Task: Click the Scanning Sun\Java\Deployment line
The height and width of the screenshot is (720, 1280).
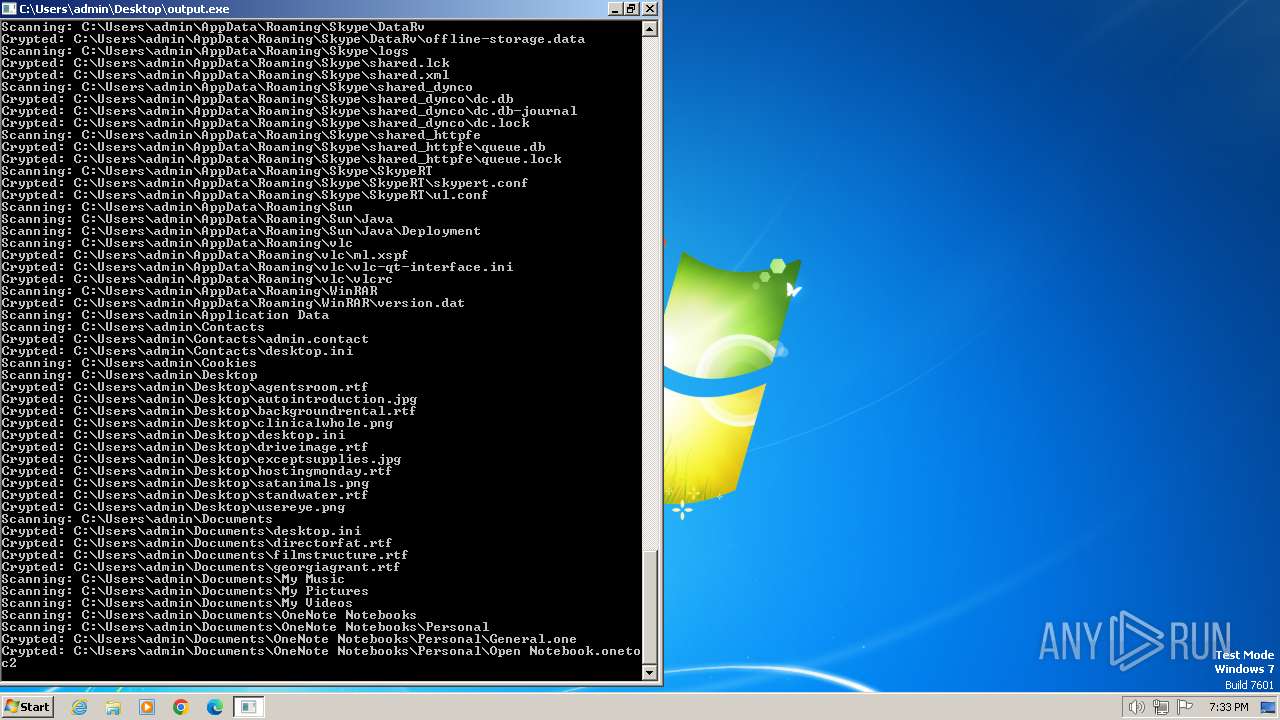Action: [x=241, y=231]
